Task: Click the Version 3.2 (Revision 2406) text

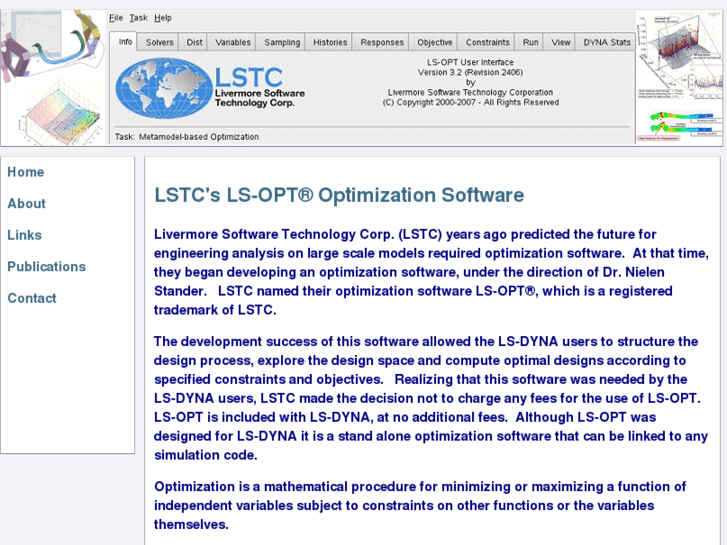Action: pos(470,72)
